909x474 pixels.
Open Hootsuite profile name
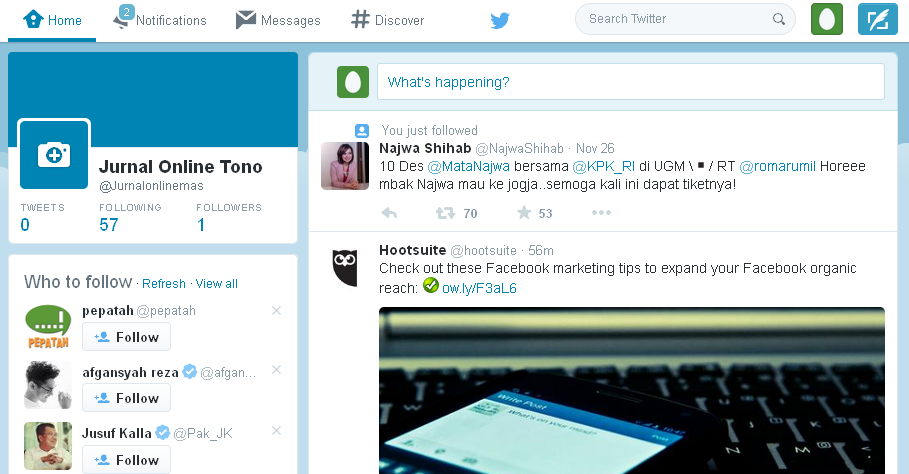point(413,250)
